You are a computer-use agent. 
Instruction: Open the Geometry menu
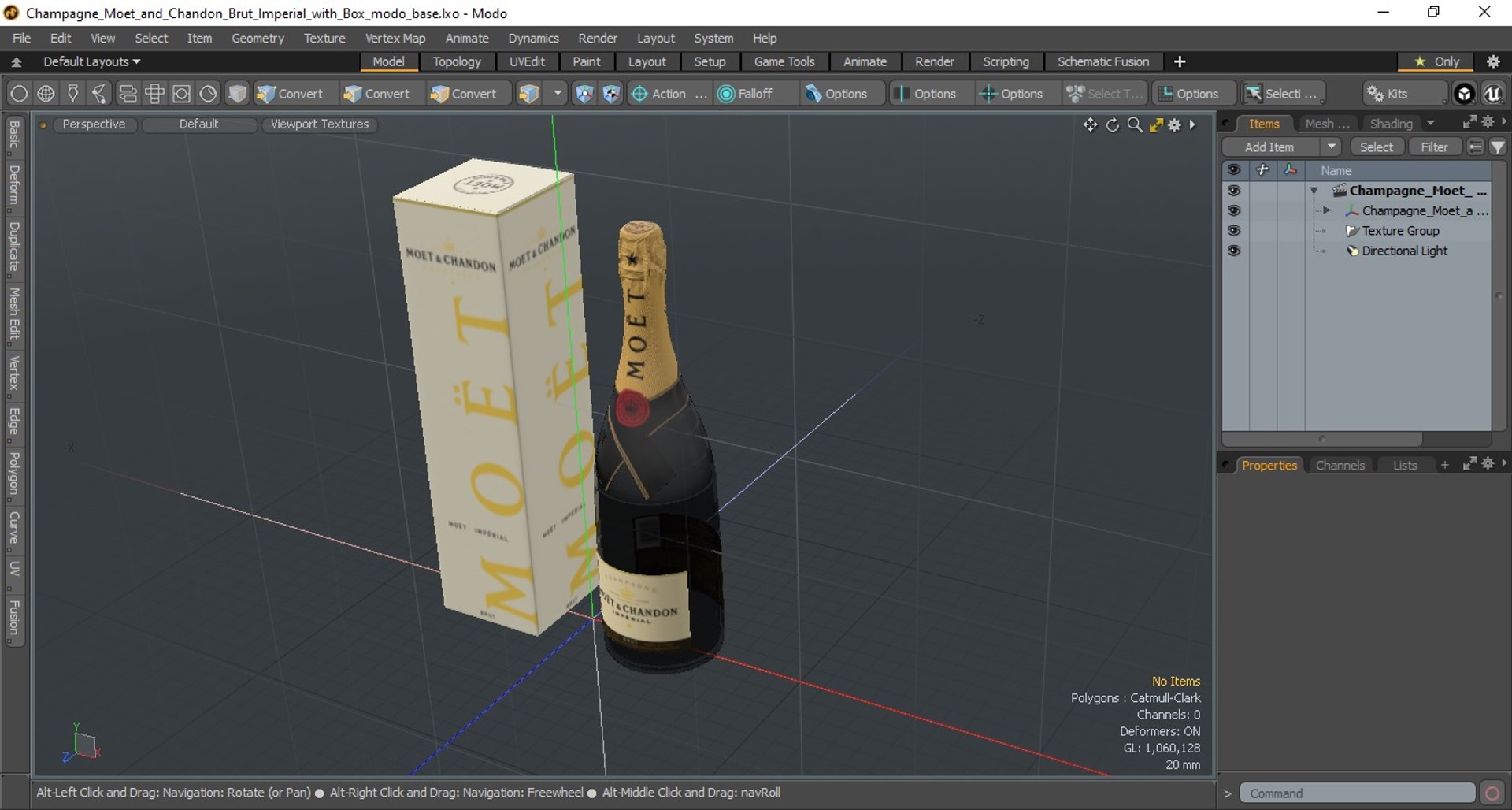(x=258, y=38)
